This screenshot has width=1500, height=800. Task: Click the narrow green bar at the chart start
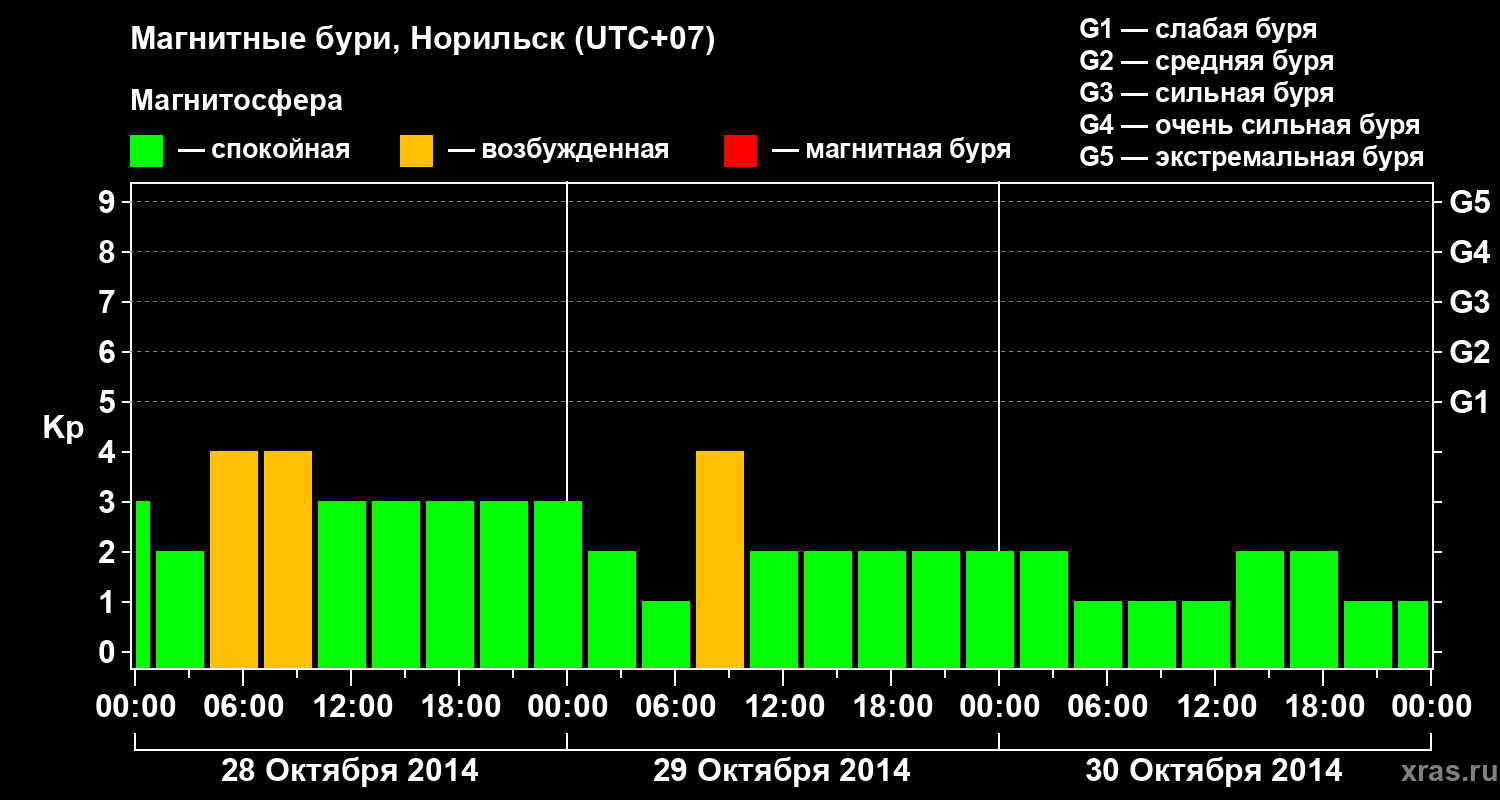click(x=142, y=584)
